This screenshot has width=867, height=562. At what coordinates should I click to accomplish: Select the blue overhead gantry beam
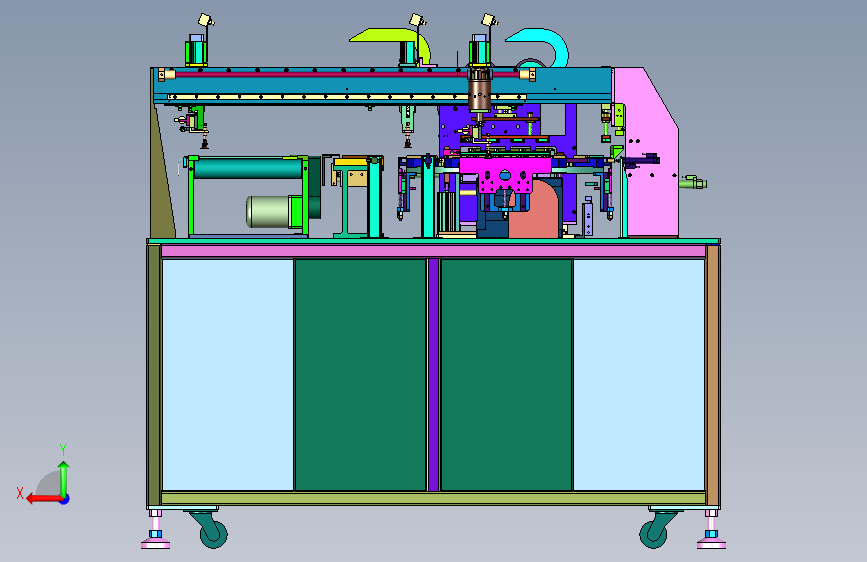pyautogui.click(x=382, y=85)
